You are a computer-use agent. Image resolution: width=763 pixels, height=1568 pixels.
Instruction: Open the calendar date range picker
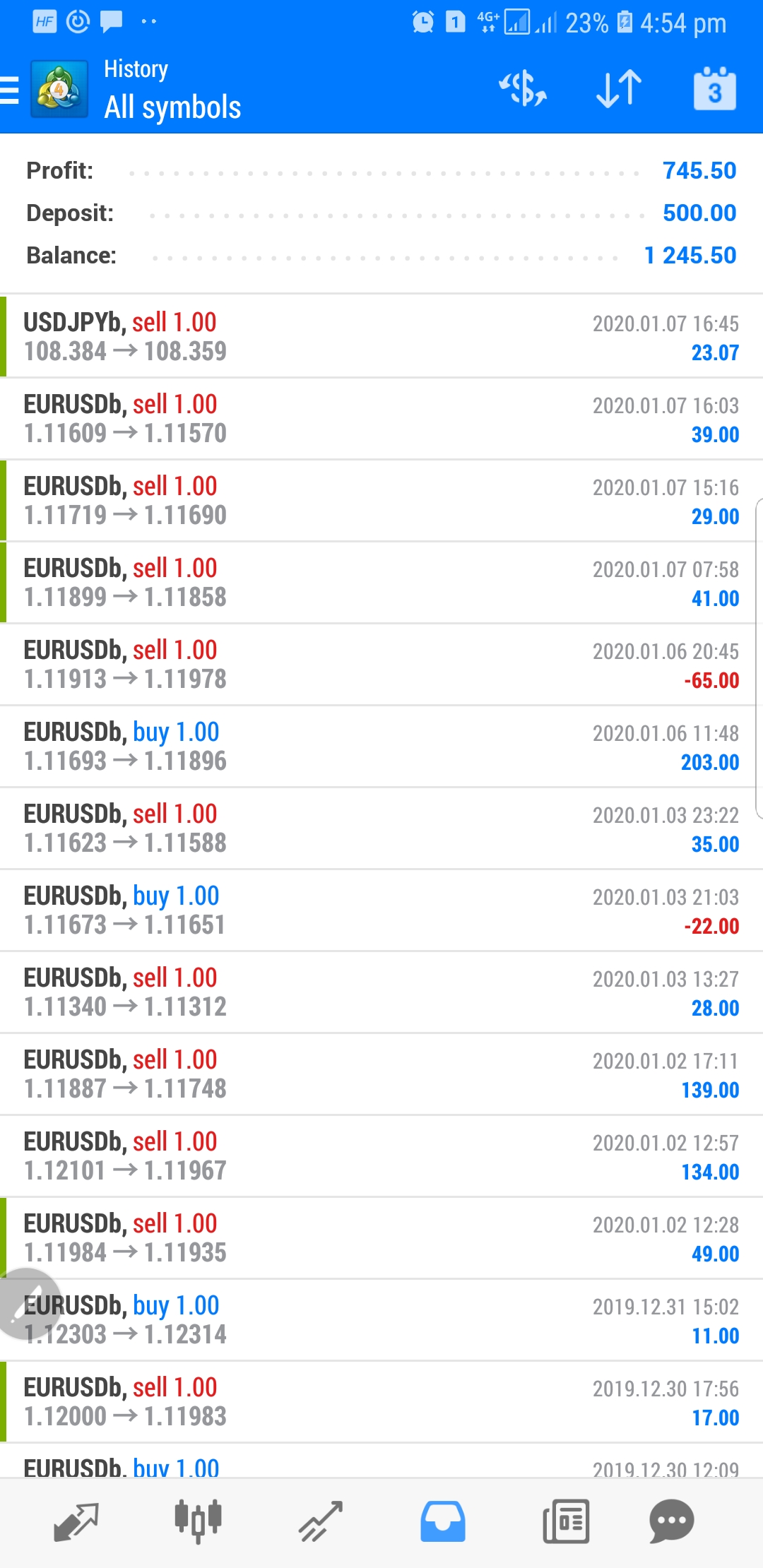pyautogui.click(x=714, y=89)
